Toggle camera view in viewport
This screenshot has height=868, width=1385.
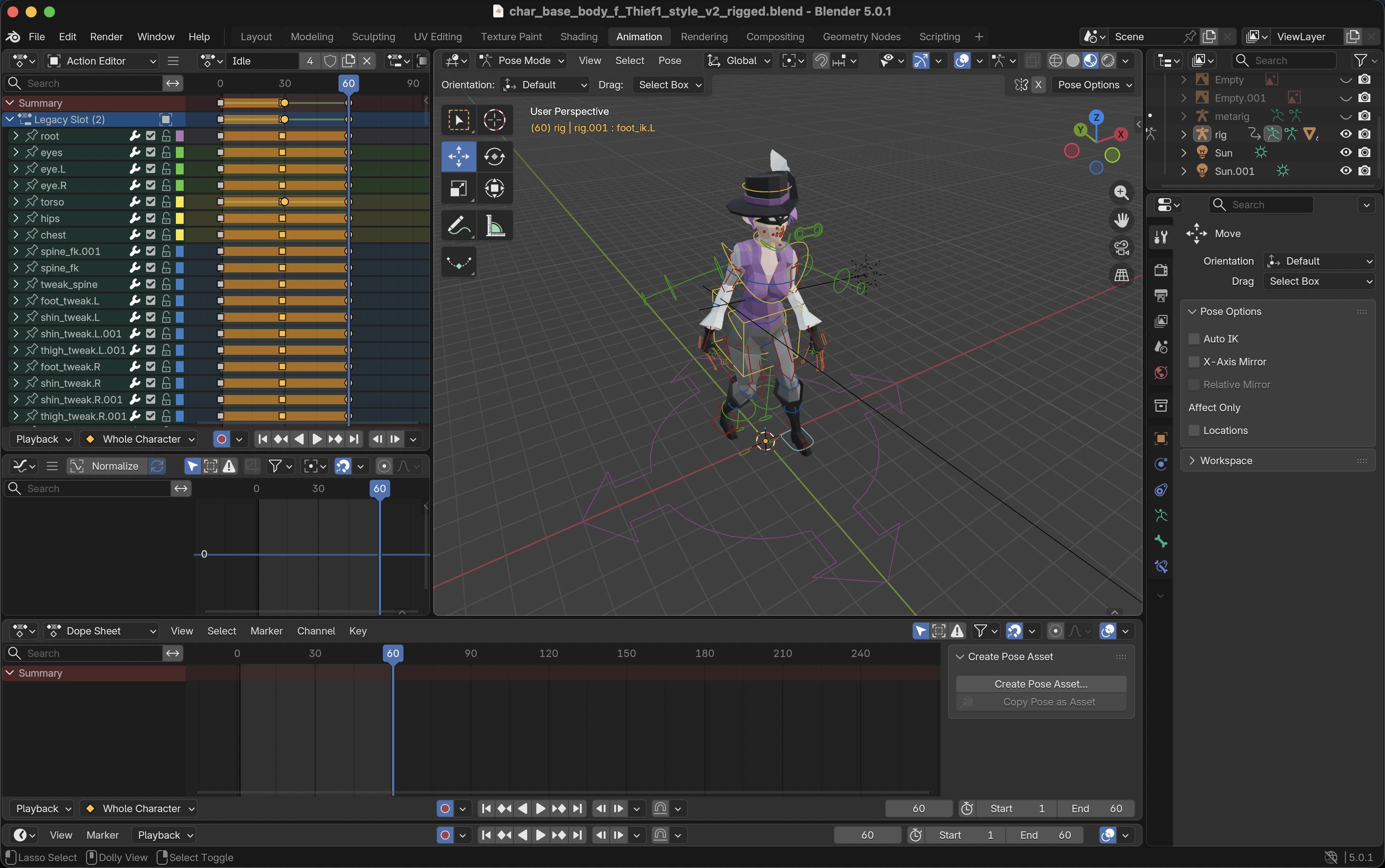pos(1121,247)
